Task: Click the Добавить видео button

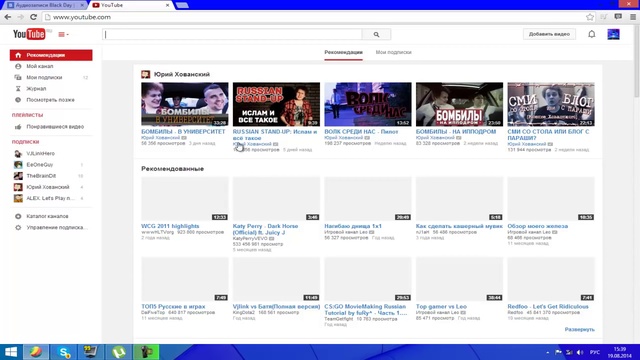Action: coord(549,34)
